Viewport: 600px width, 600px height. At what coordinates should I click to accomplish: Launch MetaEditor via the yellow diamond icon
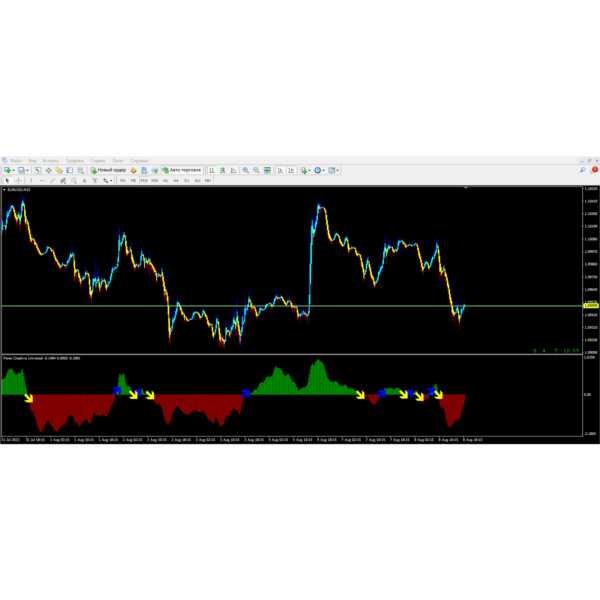coord(133,170)
